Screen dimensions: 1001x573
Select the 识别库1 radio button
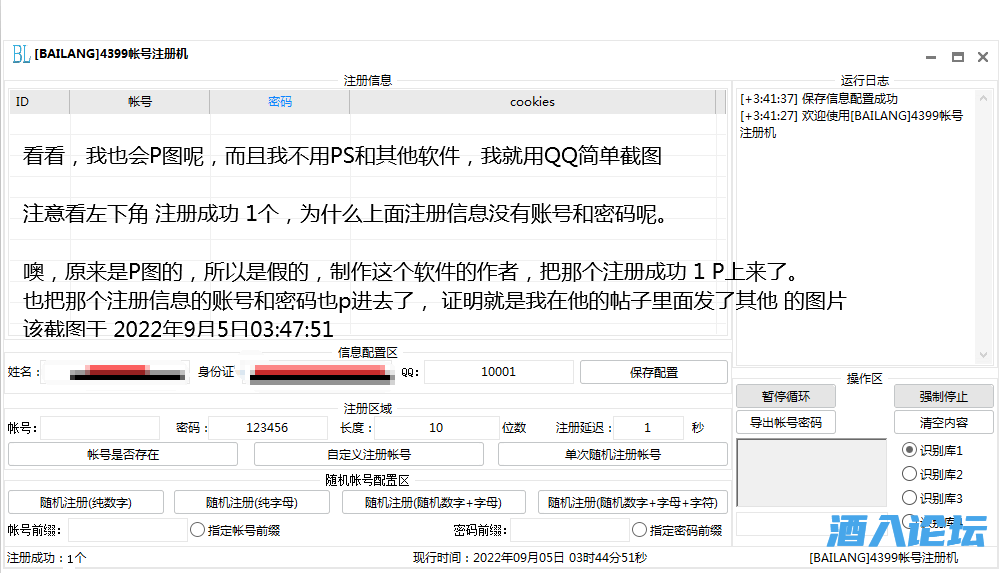click(909, 450)
